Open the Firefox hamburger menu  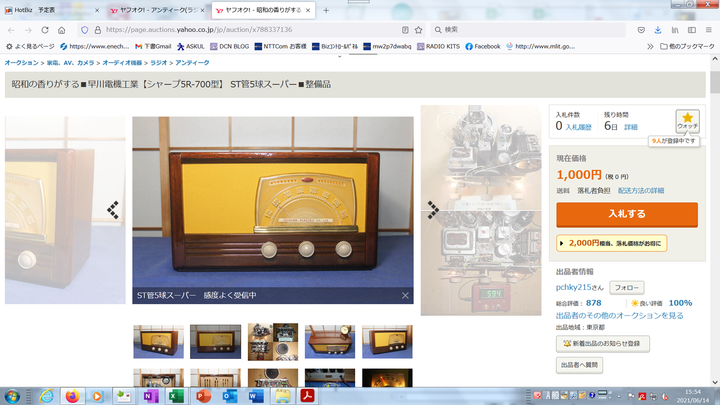coord(709,30)
